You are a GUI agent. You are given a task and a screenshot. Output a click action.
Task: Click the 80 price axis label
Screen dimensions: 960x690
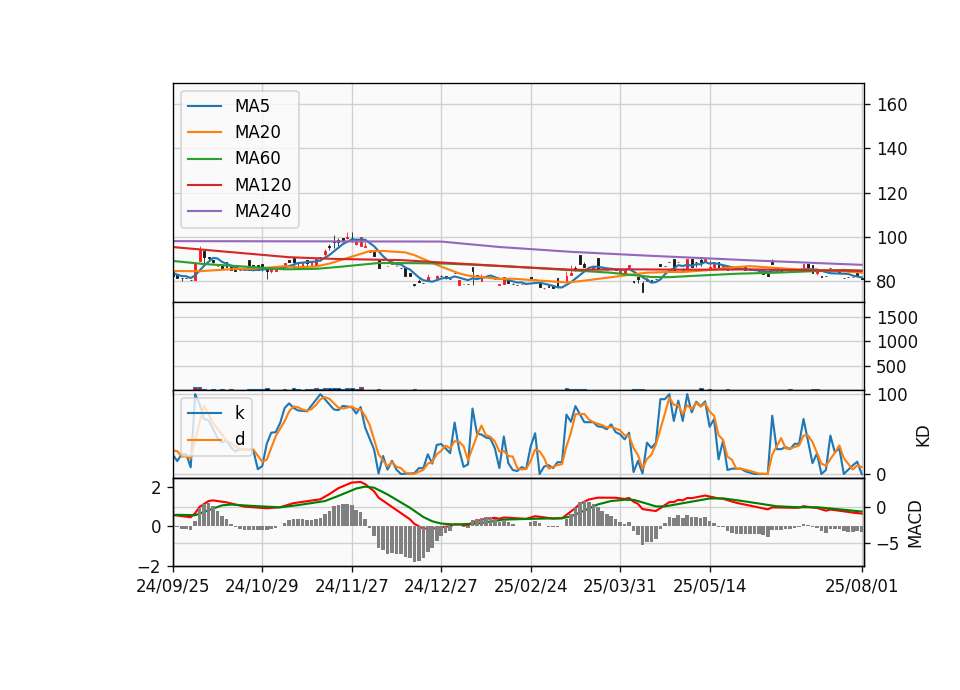pos(887,283)
